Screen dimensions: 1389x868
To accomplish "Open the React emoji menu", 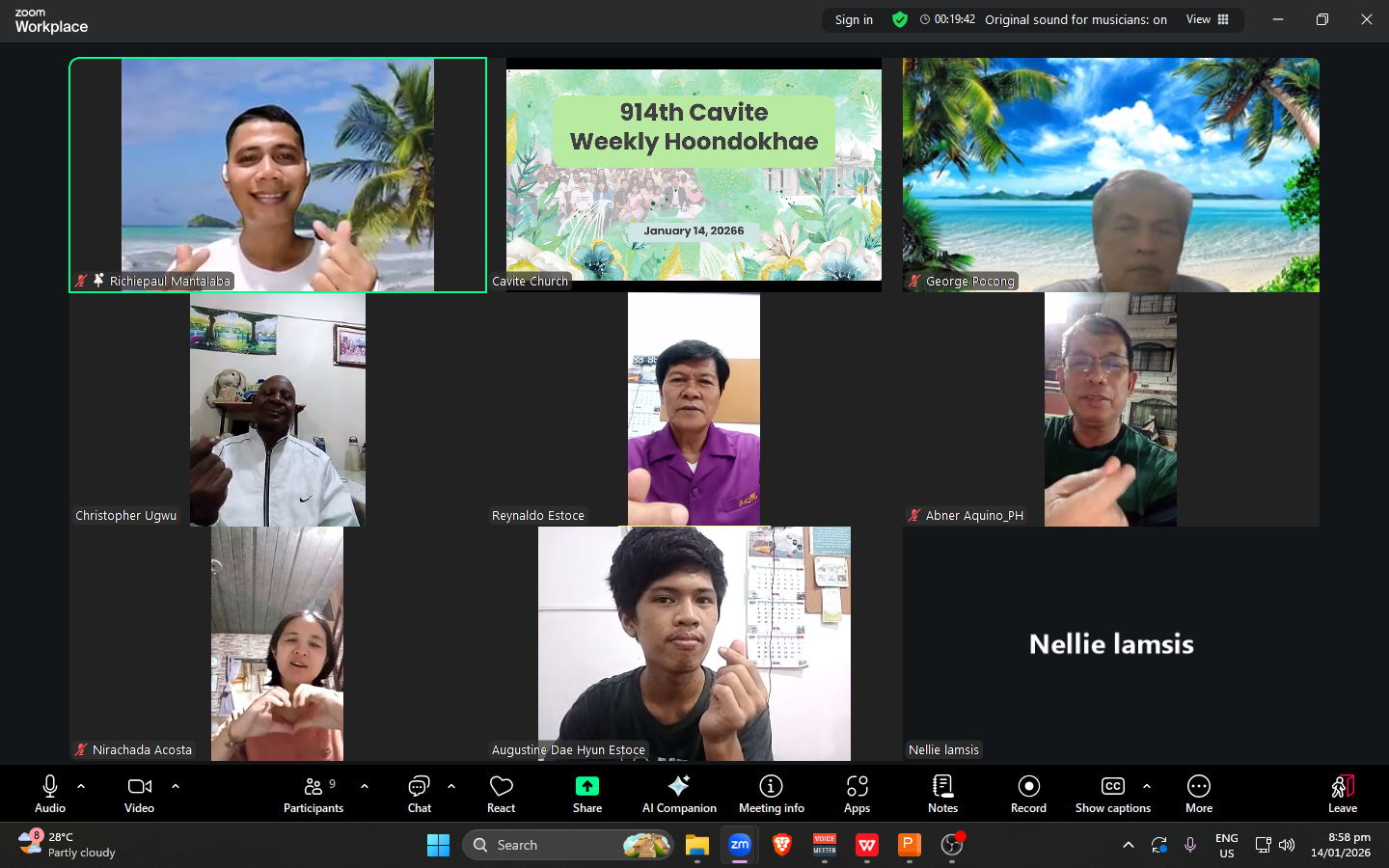I will pyautogui.click(x=501, y=787).
